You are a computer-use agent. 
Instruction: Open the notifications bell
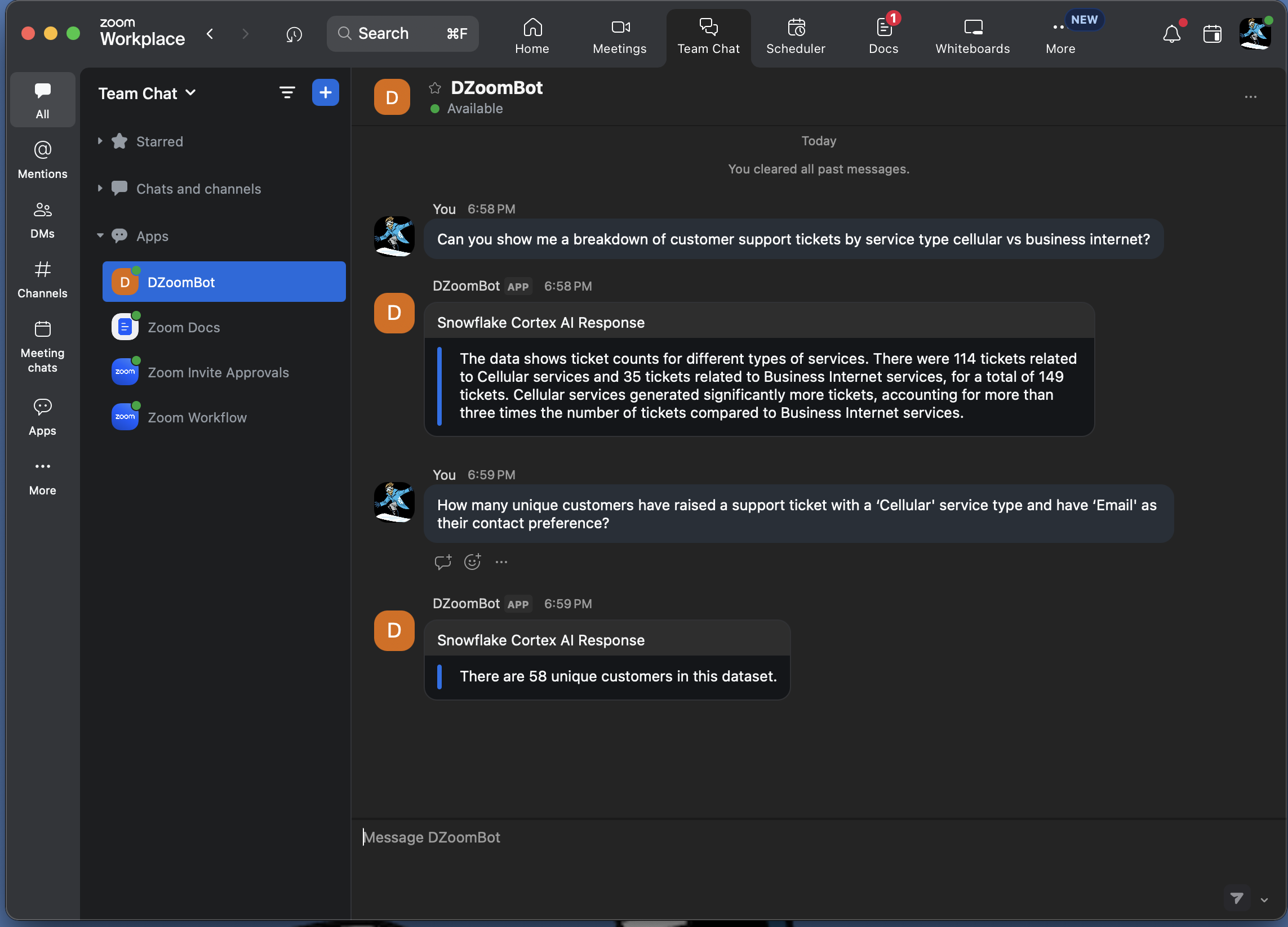[x=1171, y=34]
